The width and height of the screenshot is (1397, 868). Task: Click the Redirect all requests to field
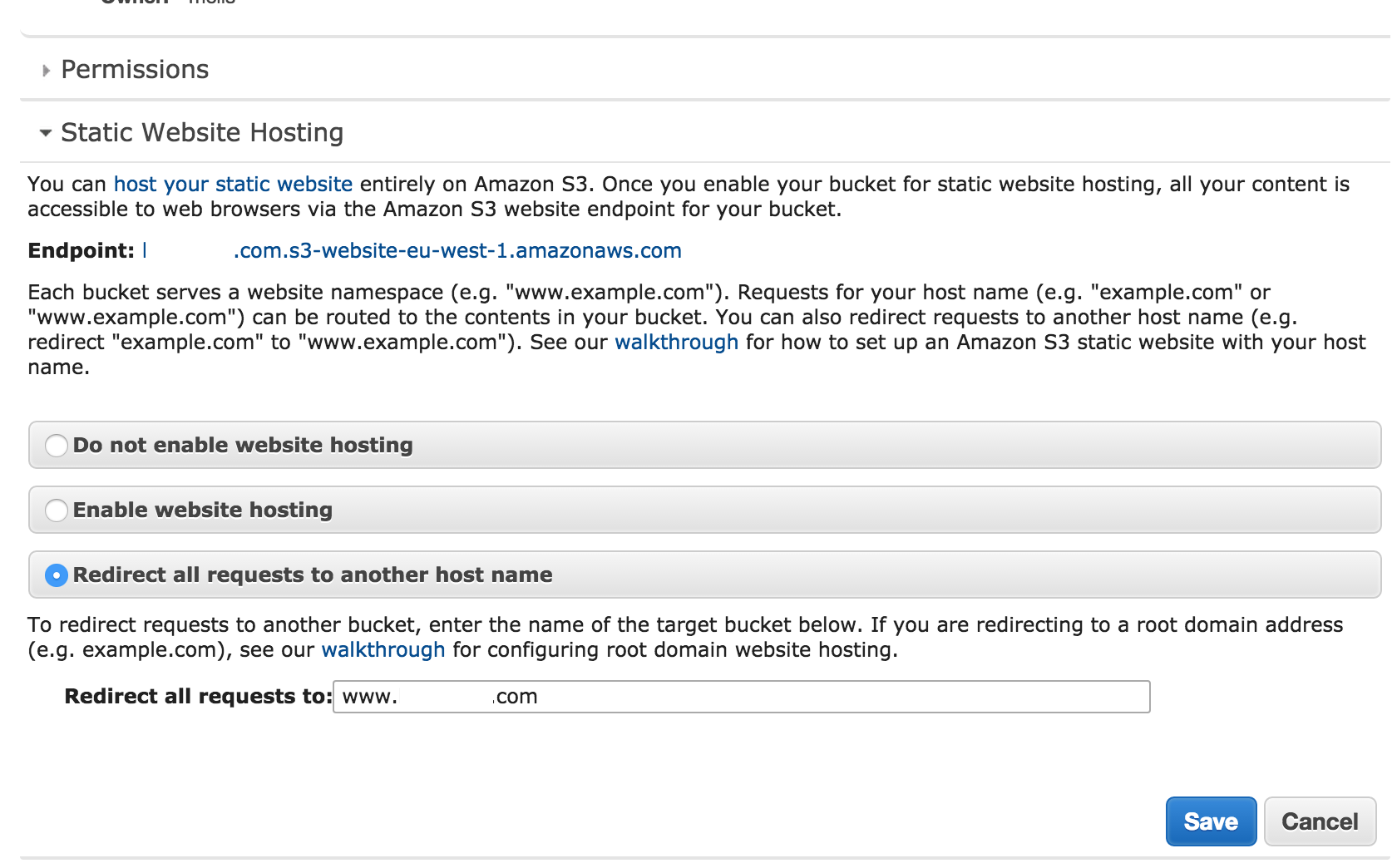point(741,697)
